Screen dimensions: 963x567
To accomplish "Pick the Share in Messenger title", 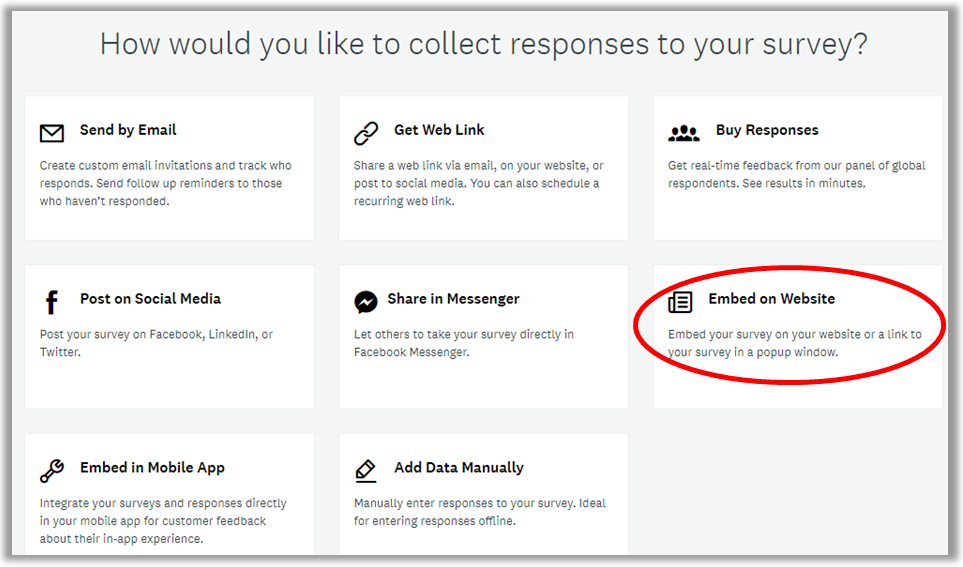I will (x=453, y=299).
